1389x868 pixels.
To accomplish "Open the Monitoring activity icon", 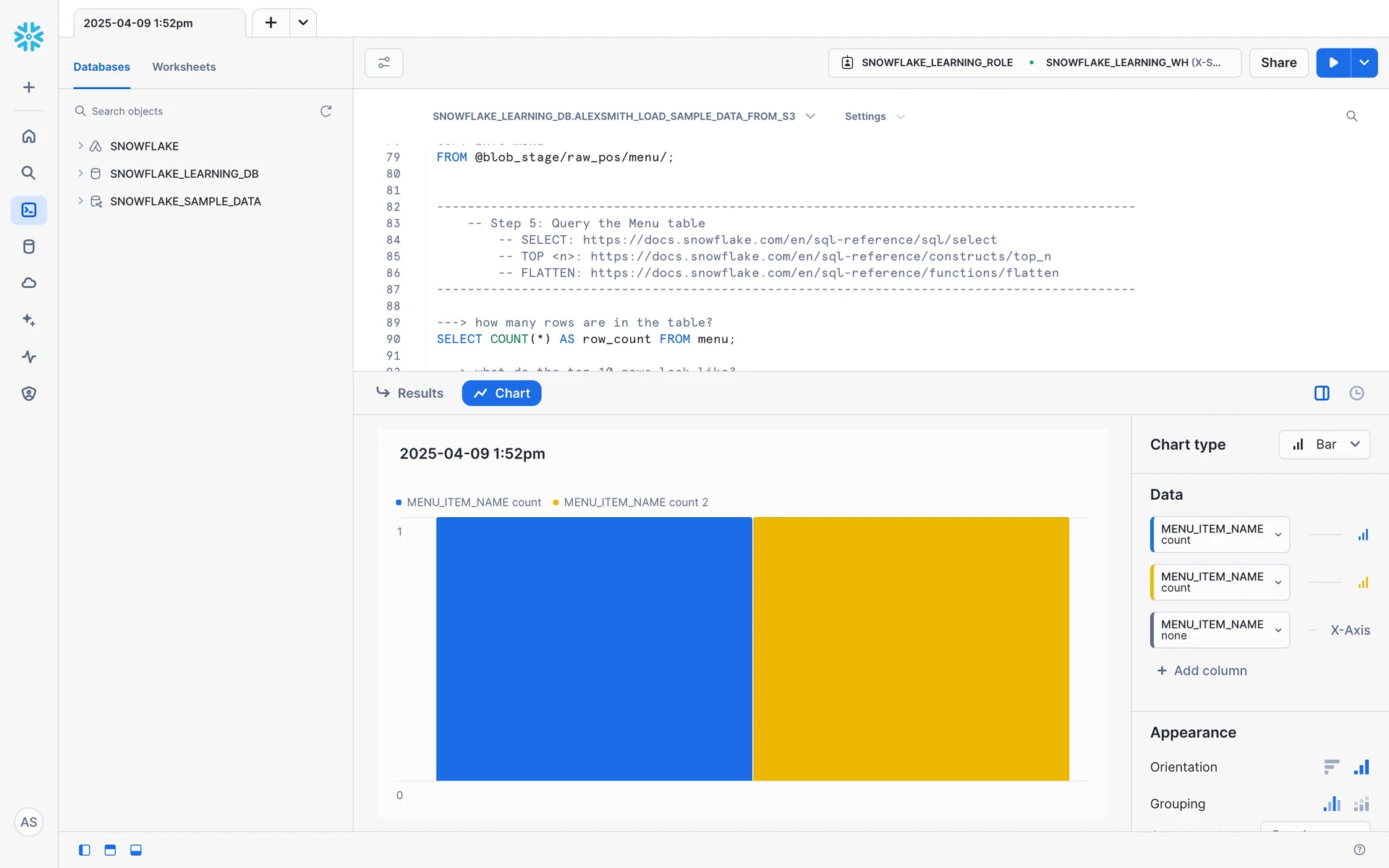I will click(29, 357).
